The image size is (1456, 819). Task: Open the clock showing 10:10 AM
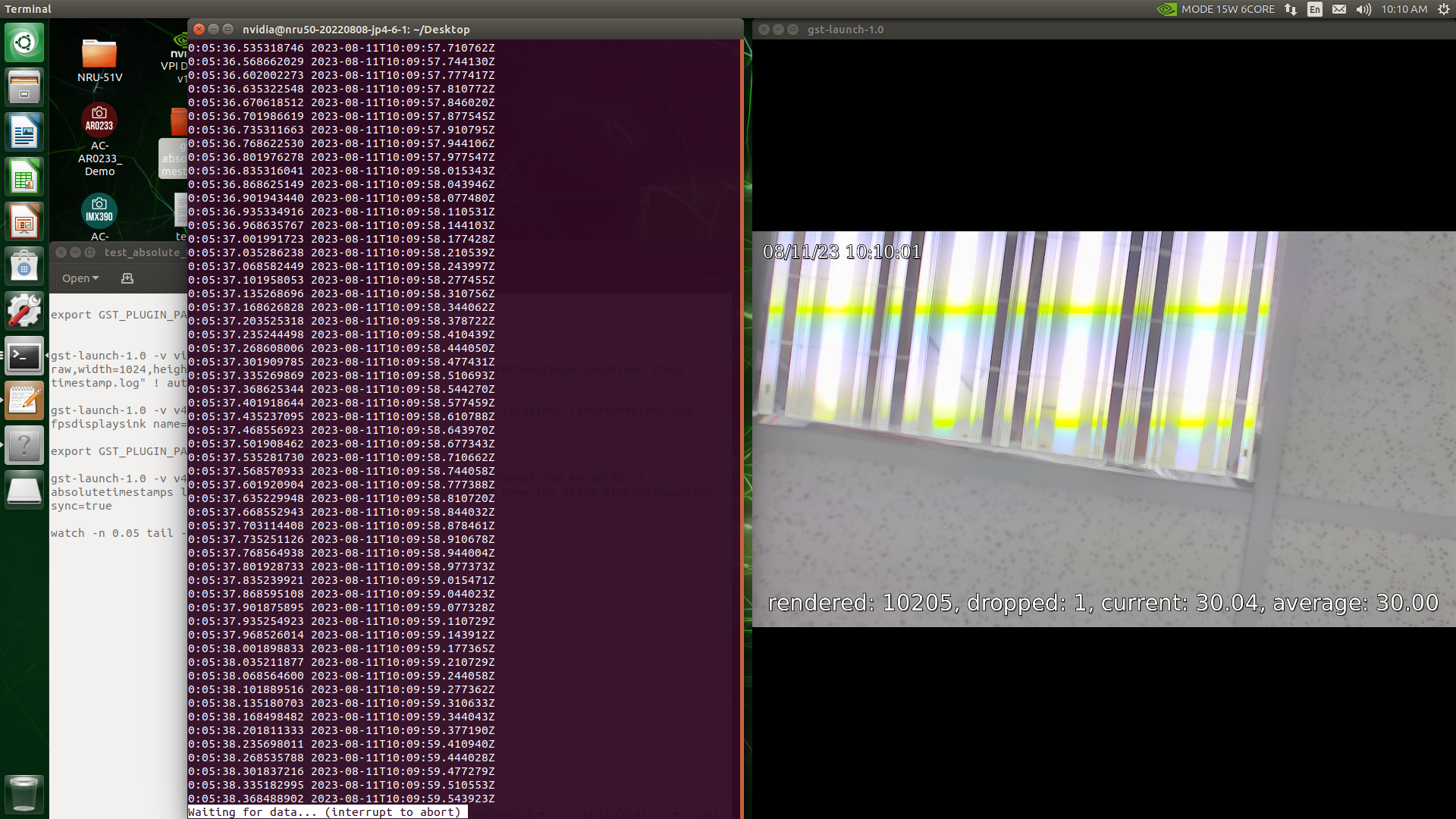1404,9
